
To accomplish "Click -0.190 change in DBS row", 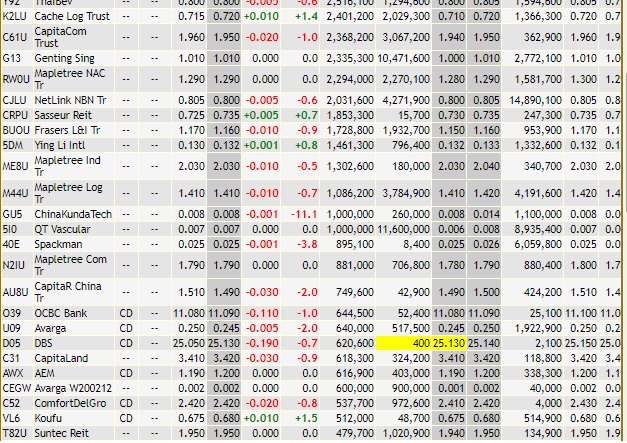I will tap(262, 343).
